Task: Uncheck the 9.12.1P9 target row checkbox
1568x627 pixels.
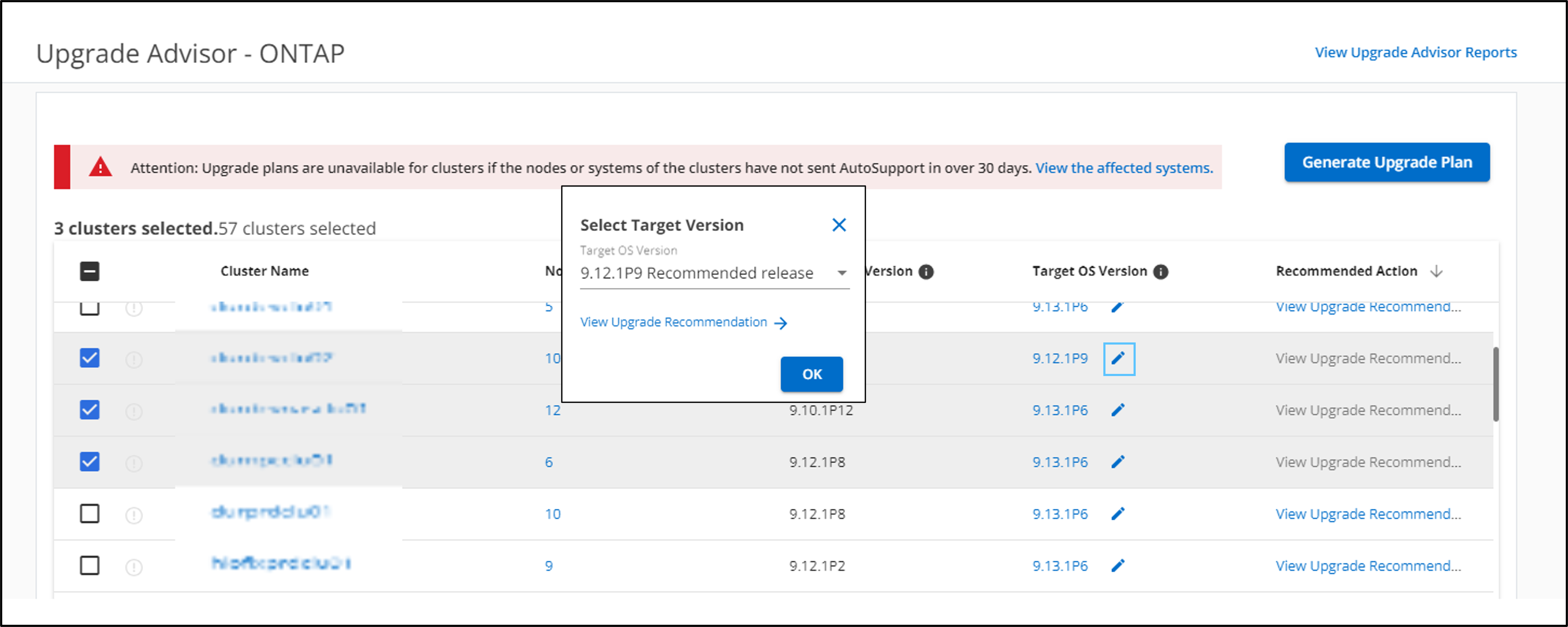Action: [89, 358]
